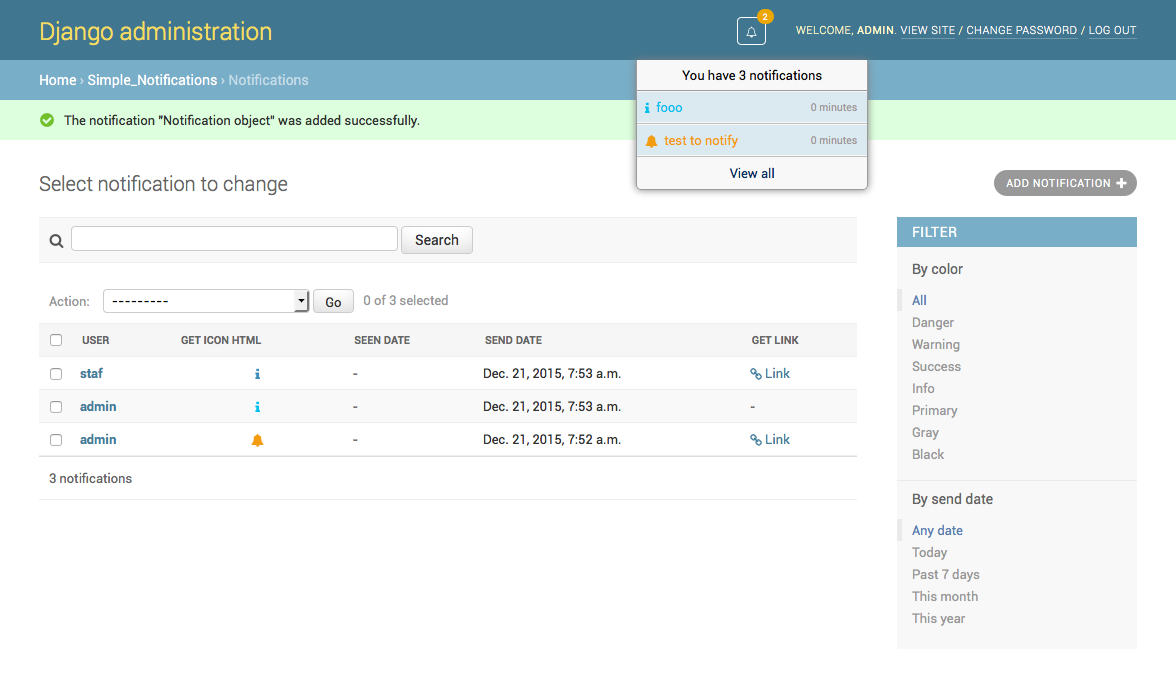
Task: Click the magnifier icon by search box
Action: (x=56, y=241)
